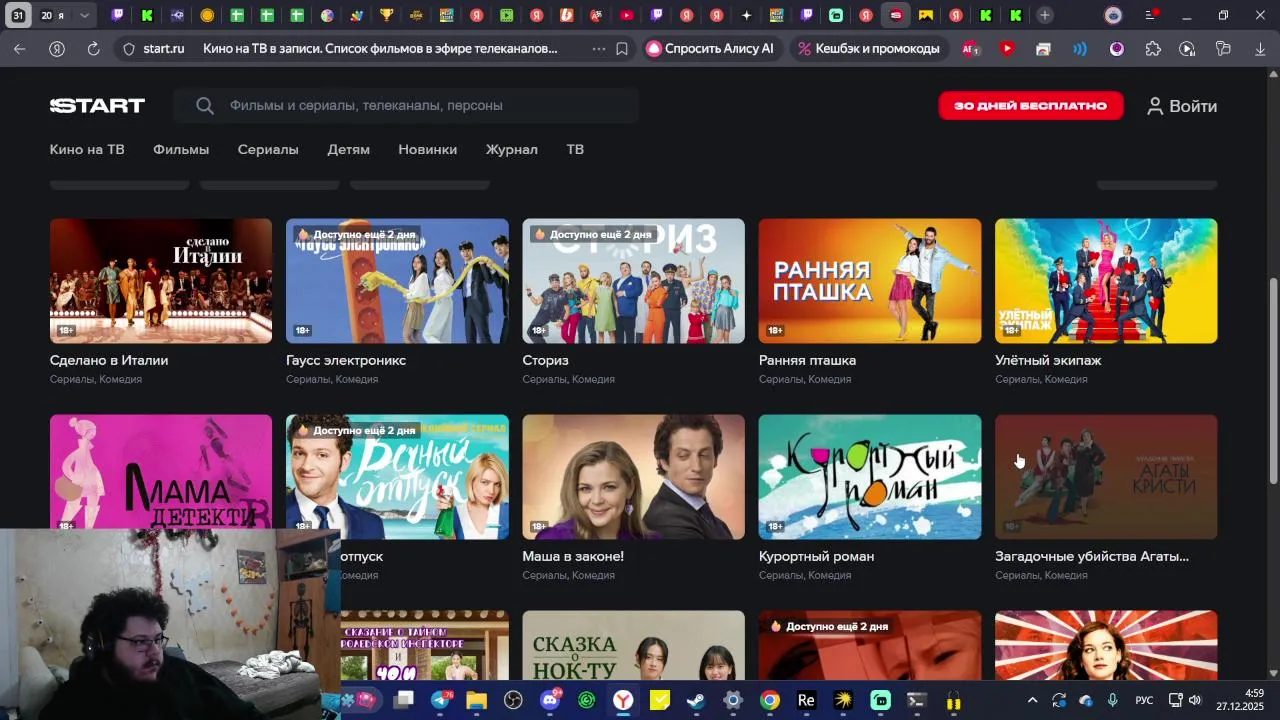Open Discord from the taskbar

pyautogui.click(x=549, y=700)
